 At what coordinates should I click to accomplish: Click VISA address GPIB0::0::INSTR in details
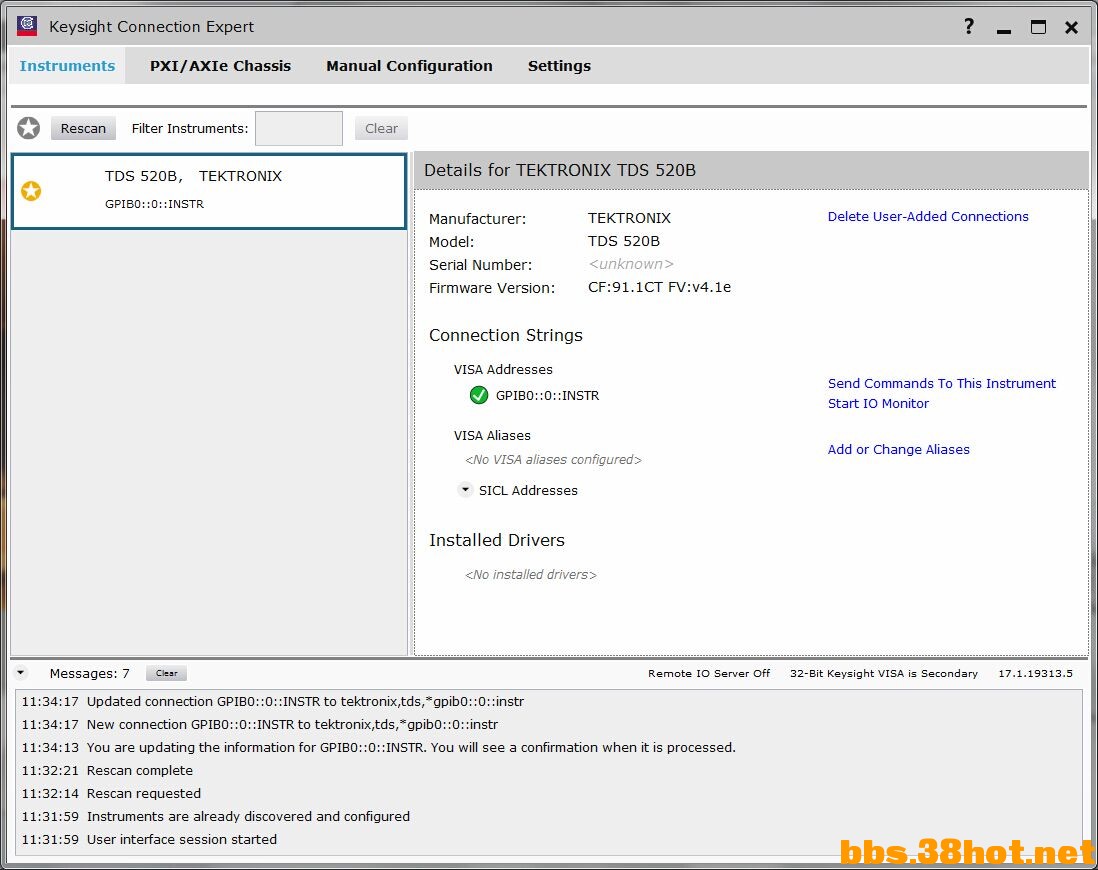coord(548,395)
